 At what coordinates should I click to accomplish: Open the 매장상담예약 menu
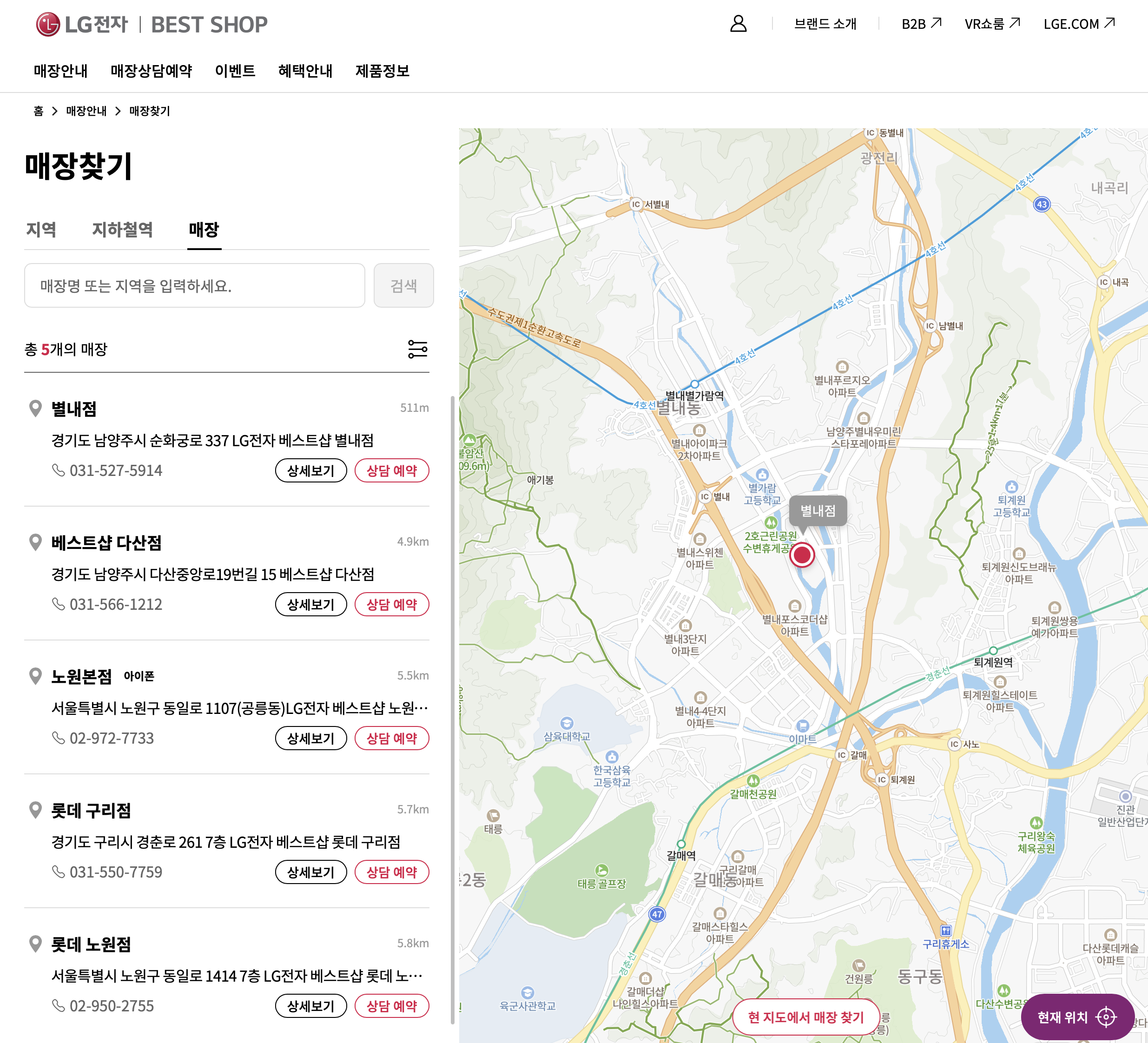[x=151, y=71]
